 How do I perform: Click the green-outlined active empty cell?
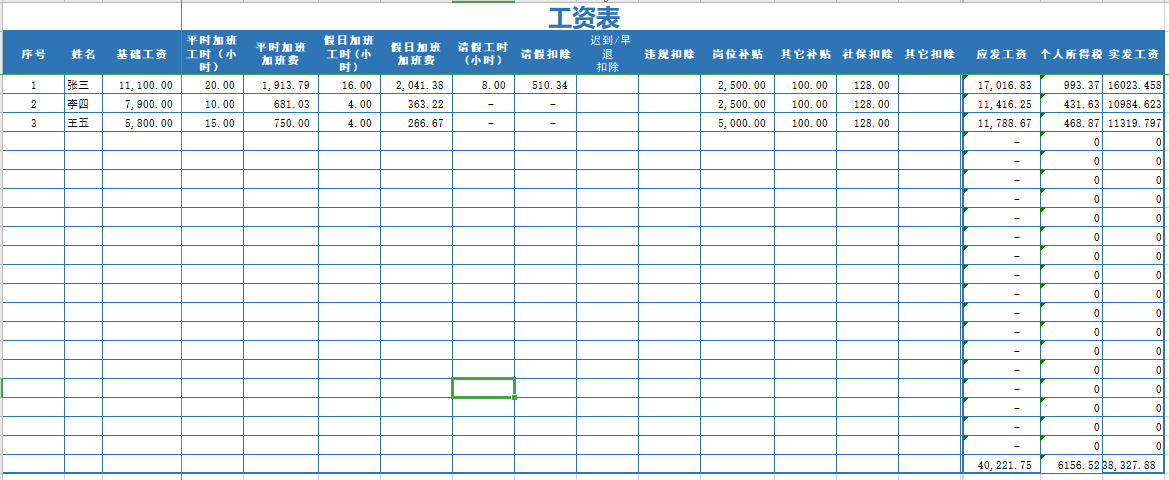click(x=483, y=388)
